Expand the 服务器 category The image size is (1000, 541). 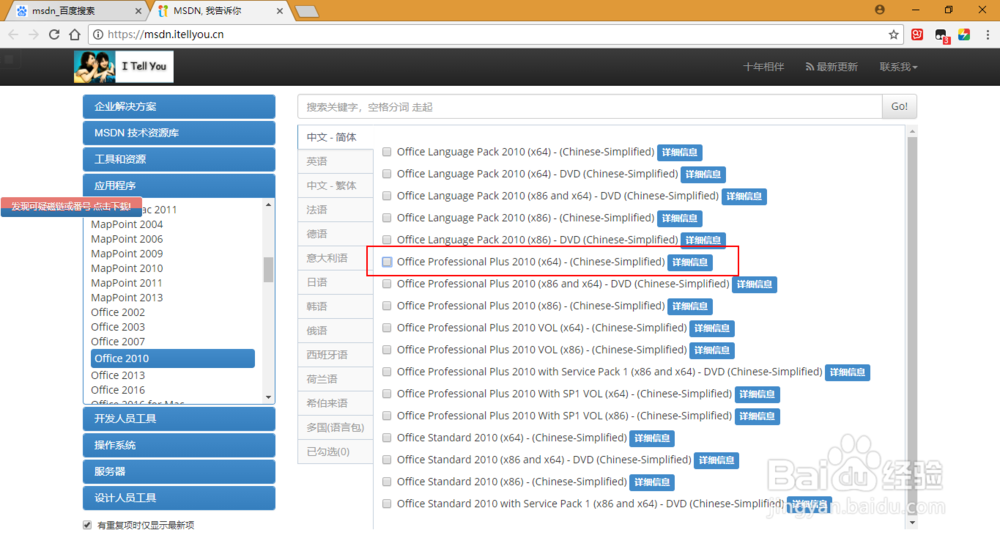179,471
